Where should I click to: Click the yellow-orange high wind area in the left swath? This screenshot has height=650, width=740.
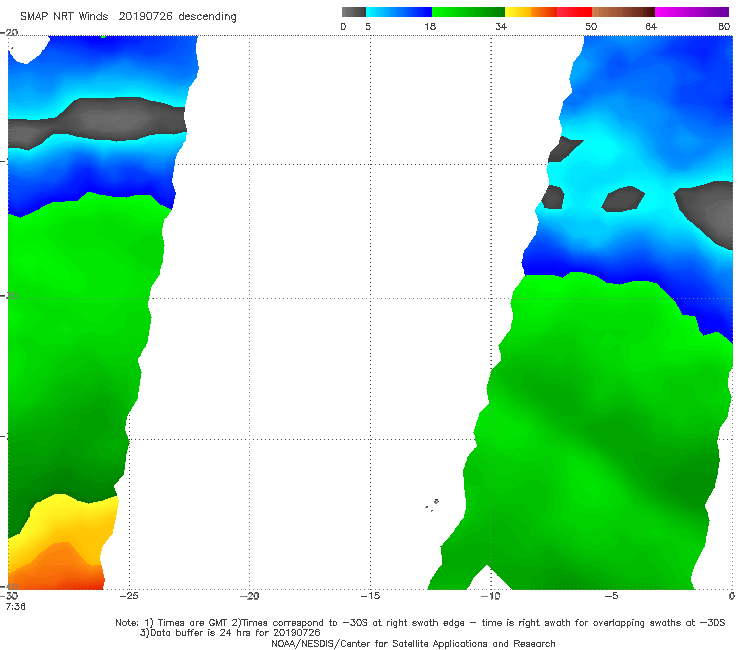61,543
